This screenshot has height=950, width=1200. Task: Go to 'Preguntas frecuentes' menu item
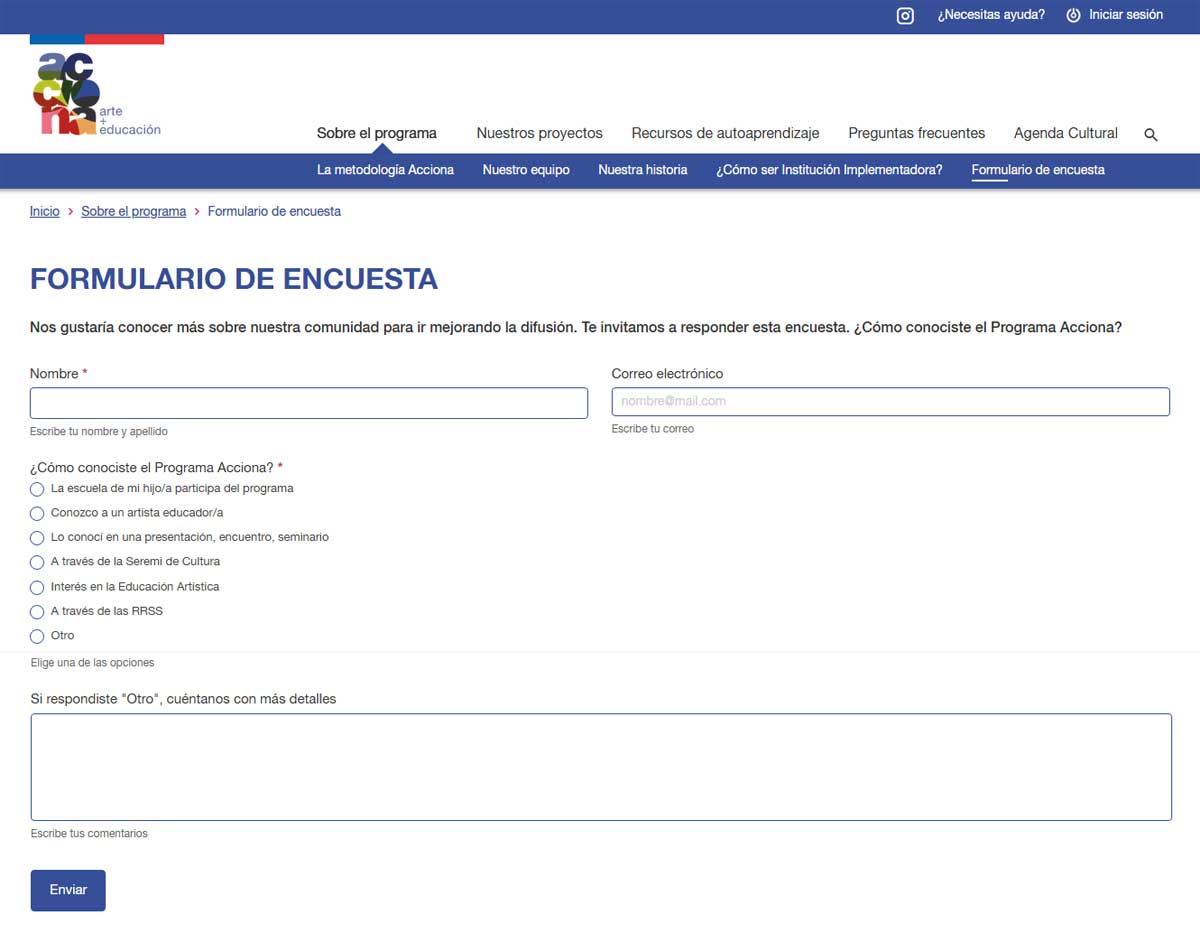pyautogui.click(x=917, y=133)
